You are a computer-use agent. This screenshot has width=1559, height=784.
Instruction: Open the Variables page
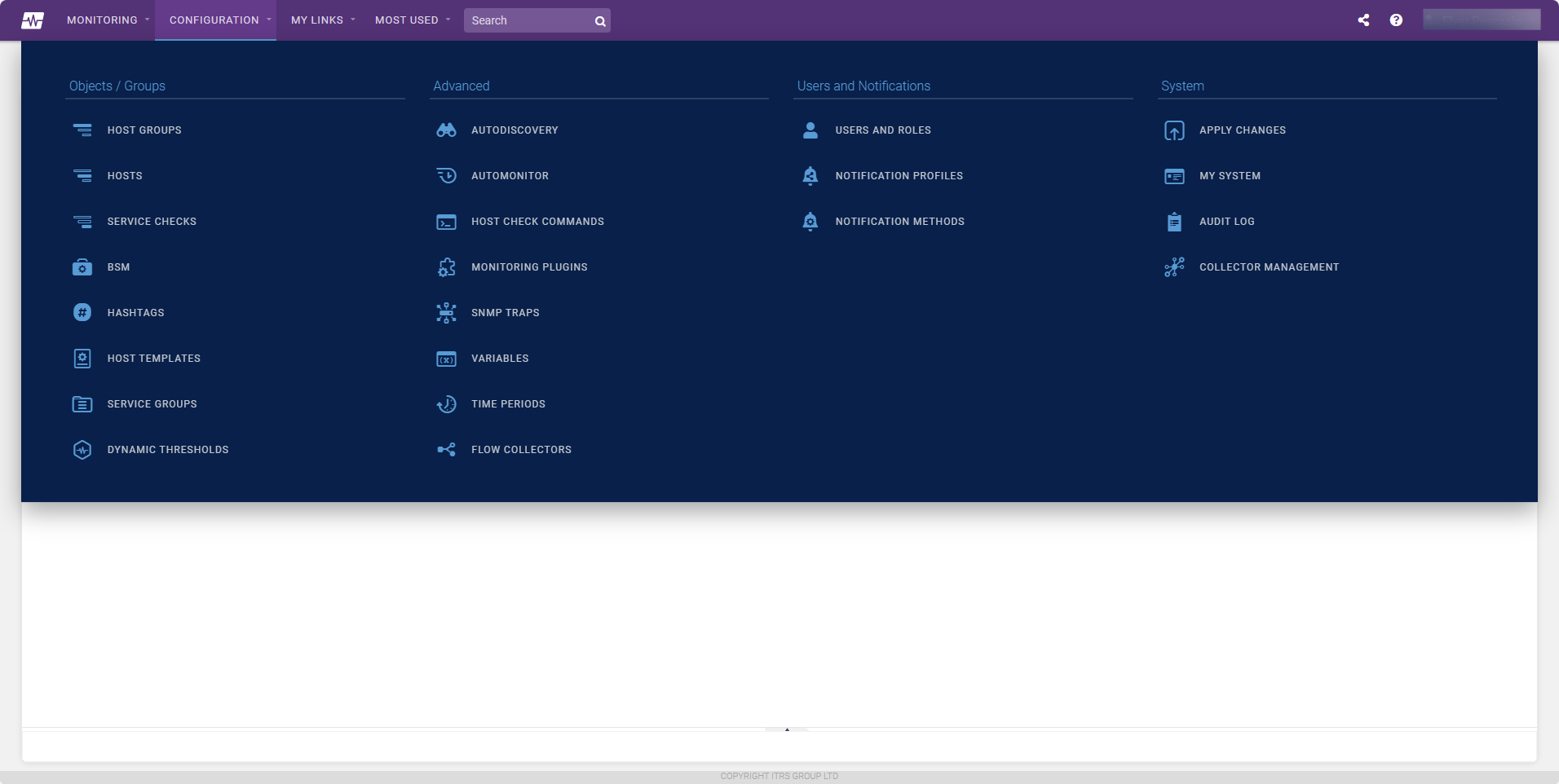tap(500, 359)
